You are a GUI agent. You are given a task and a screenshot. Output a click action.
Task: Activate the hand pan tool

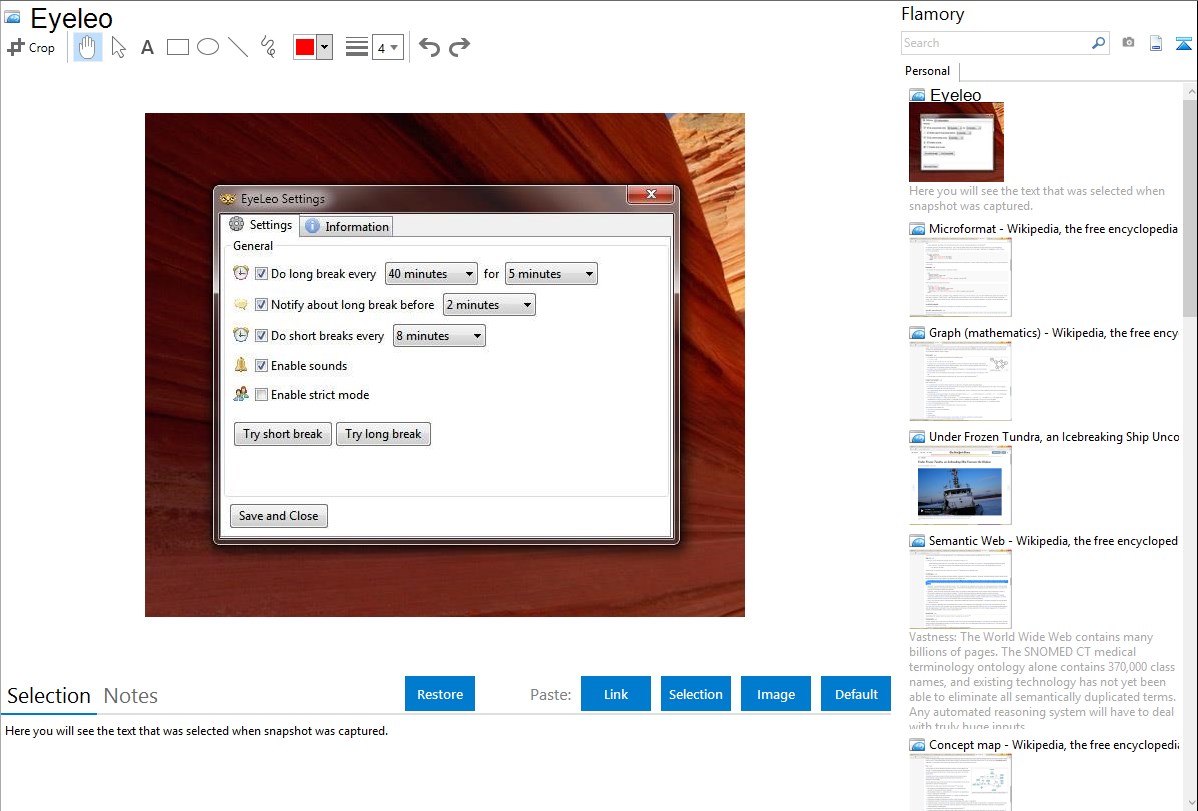point(87,47)
